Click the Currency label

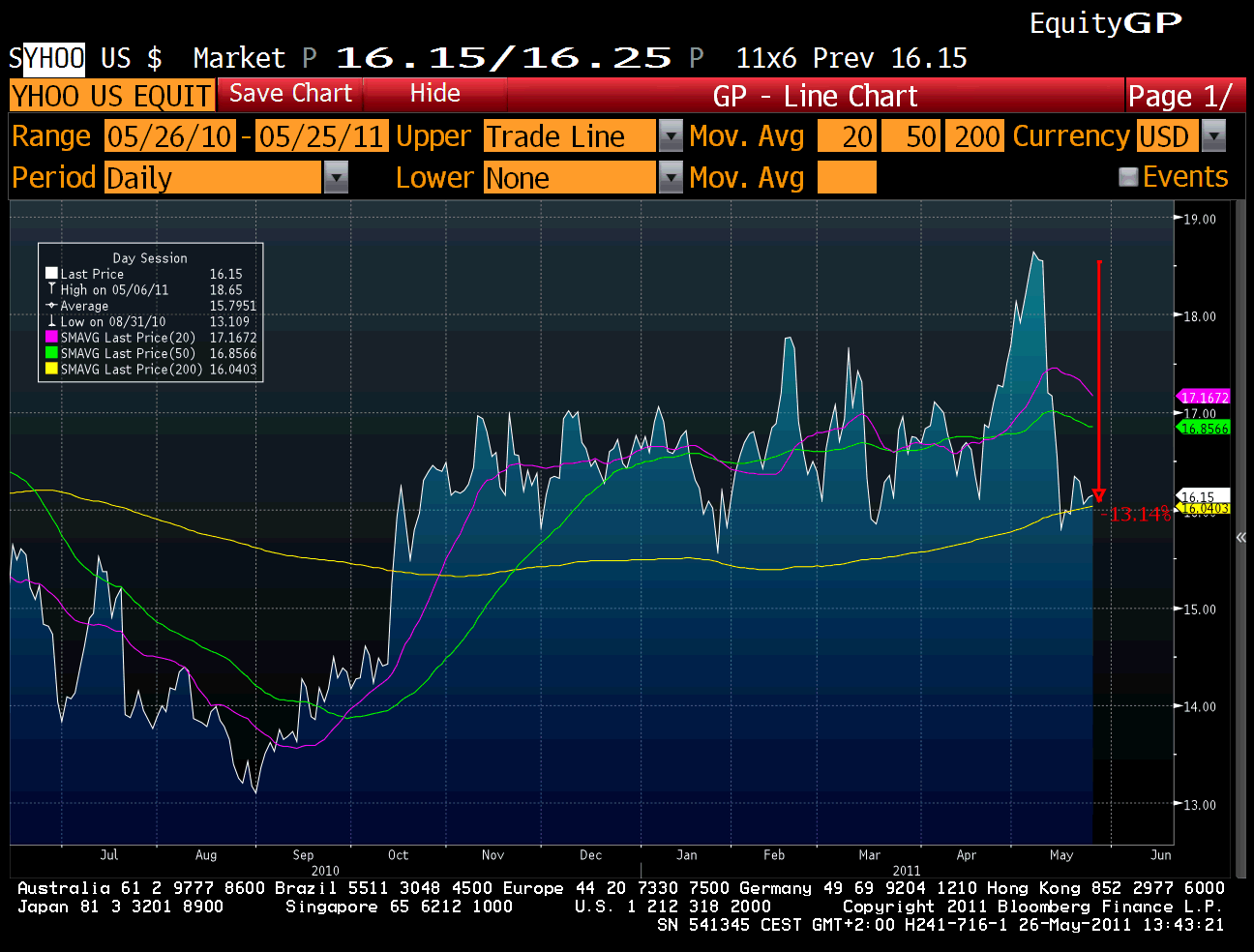point(1071,136)
